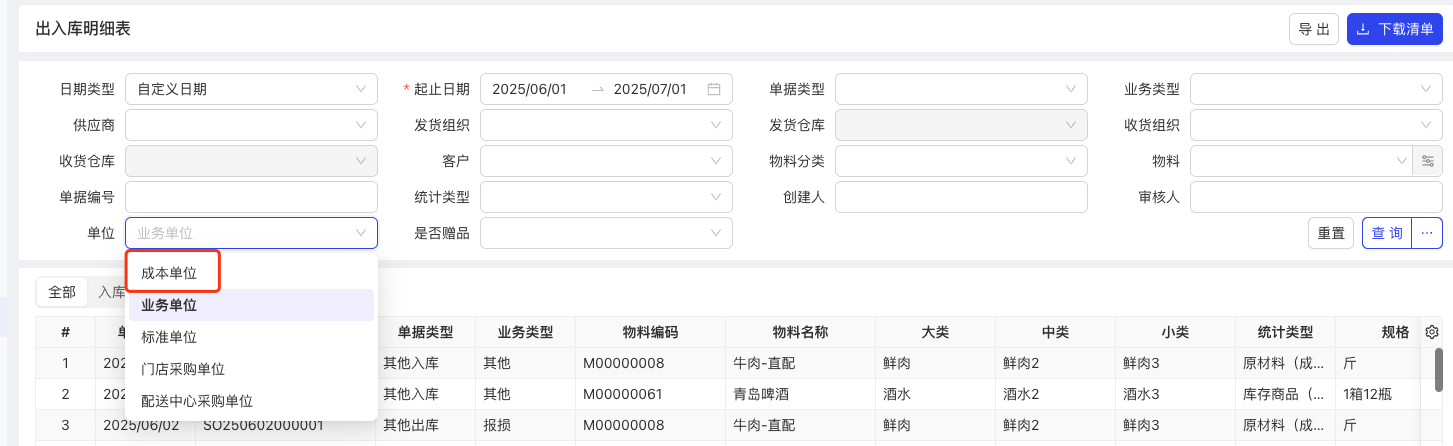Click the 业务类型 column header

525,333
